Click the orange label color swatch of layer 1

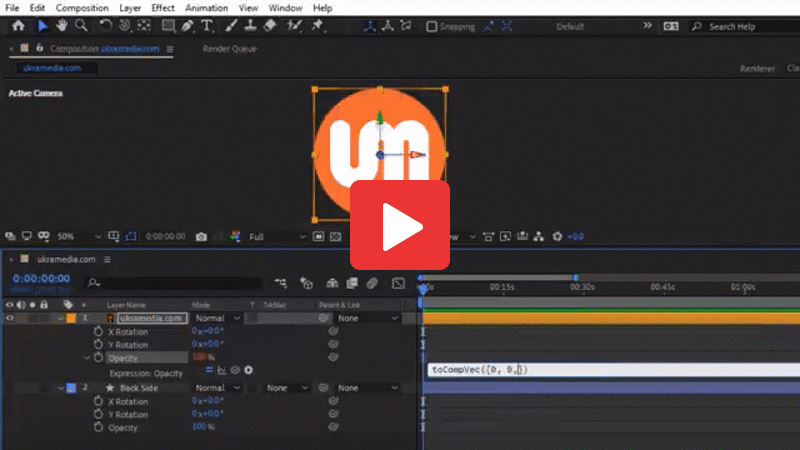point(71,318)
